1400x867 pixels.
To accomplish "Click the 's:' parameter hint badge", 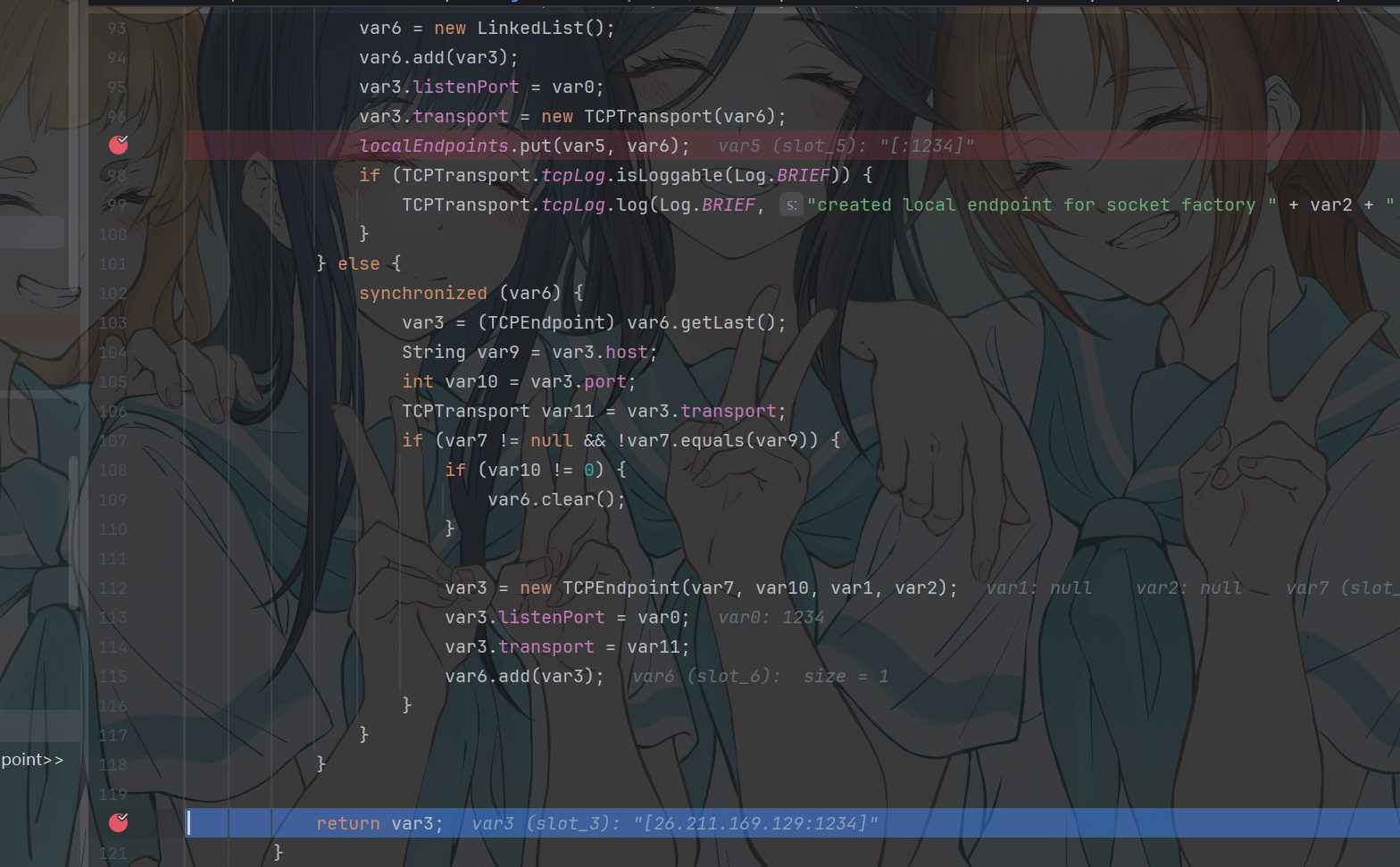I will (791, 204).
